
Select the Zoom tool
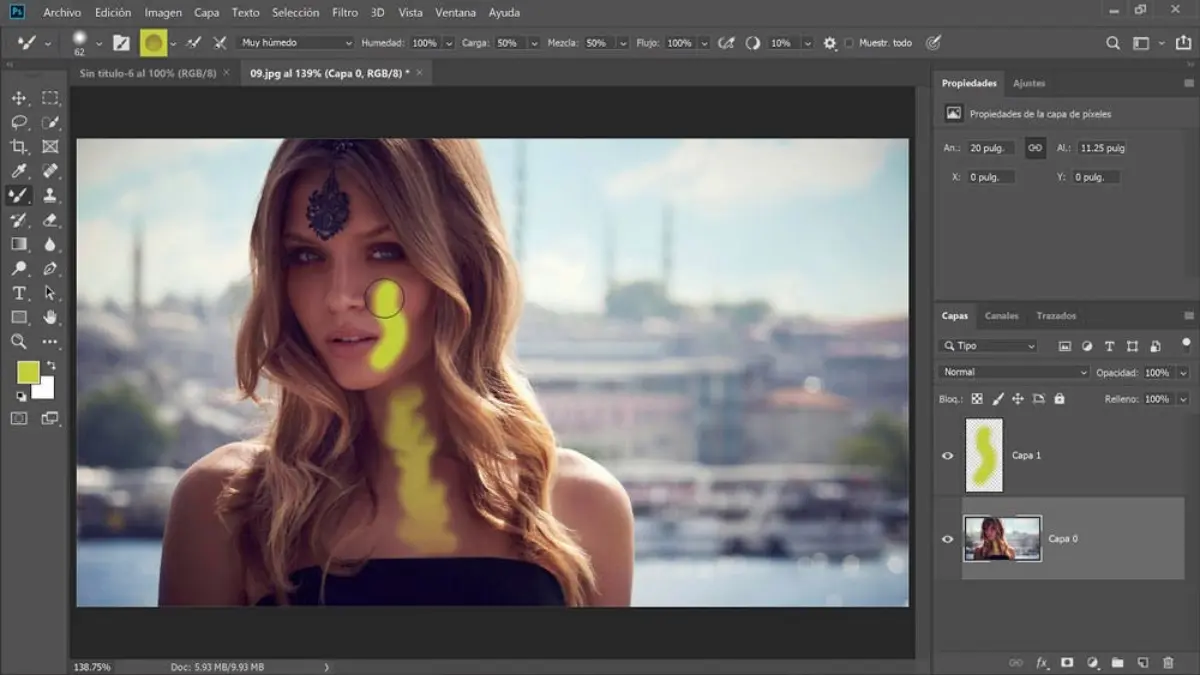[x=18, y=342]
